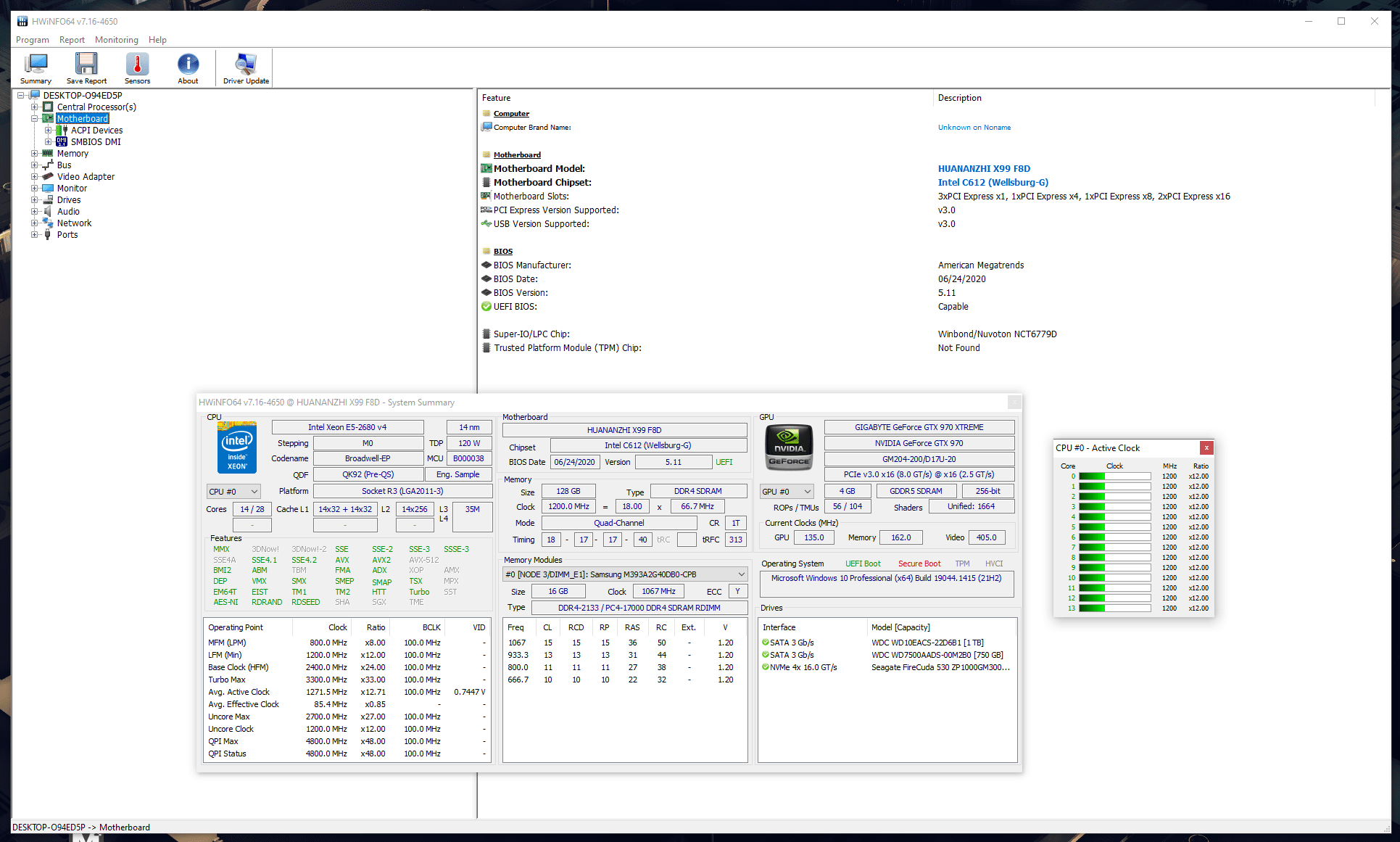Click the icon beside PCI Express Version Supported
Screen dimensions: 1400x842
tap(486, 210)
